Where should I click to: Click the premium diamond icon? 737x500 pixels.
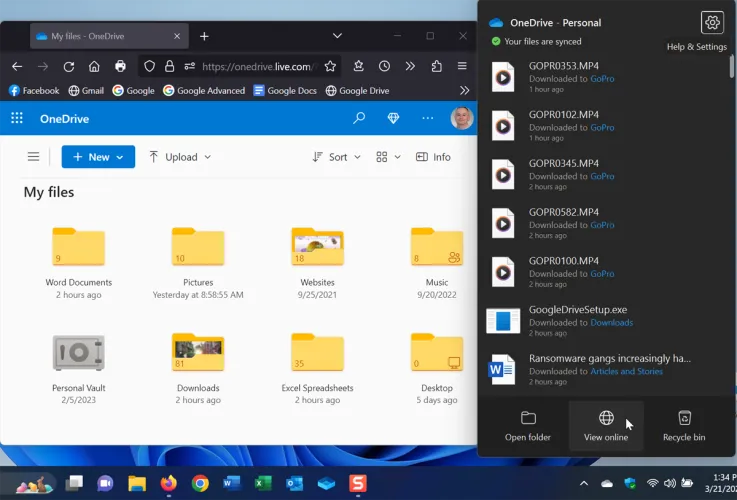[393, 118]
